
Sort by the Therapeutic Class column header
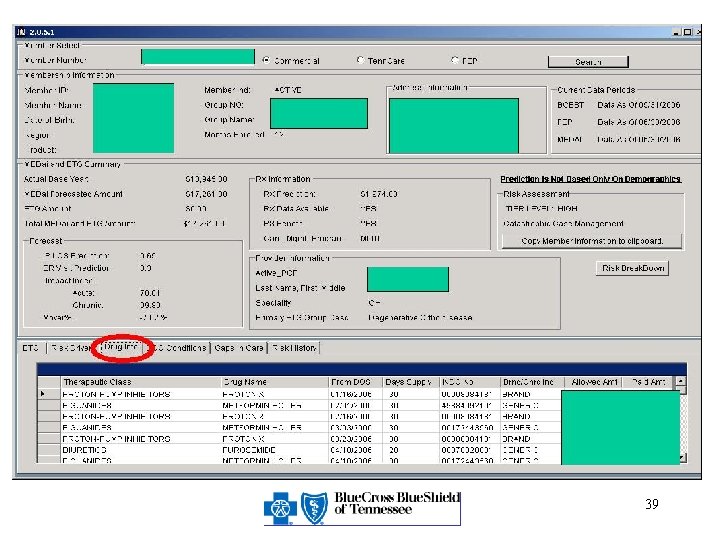(141, 382)
